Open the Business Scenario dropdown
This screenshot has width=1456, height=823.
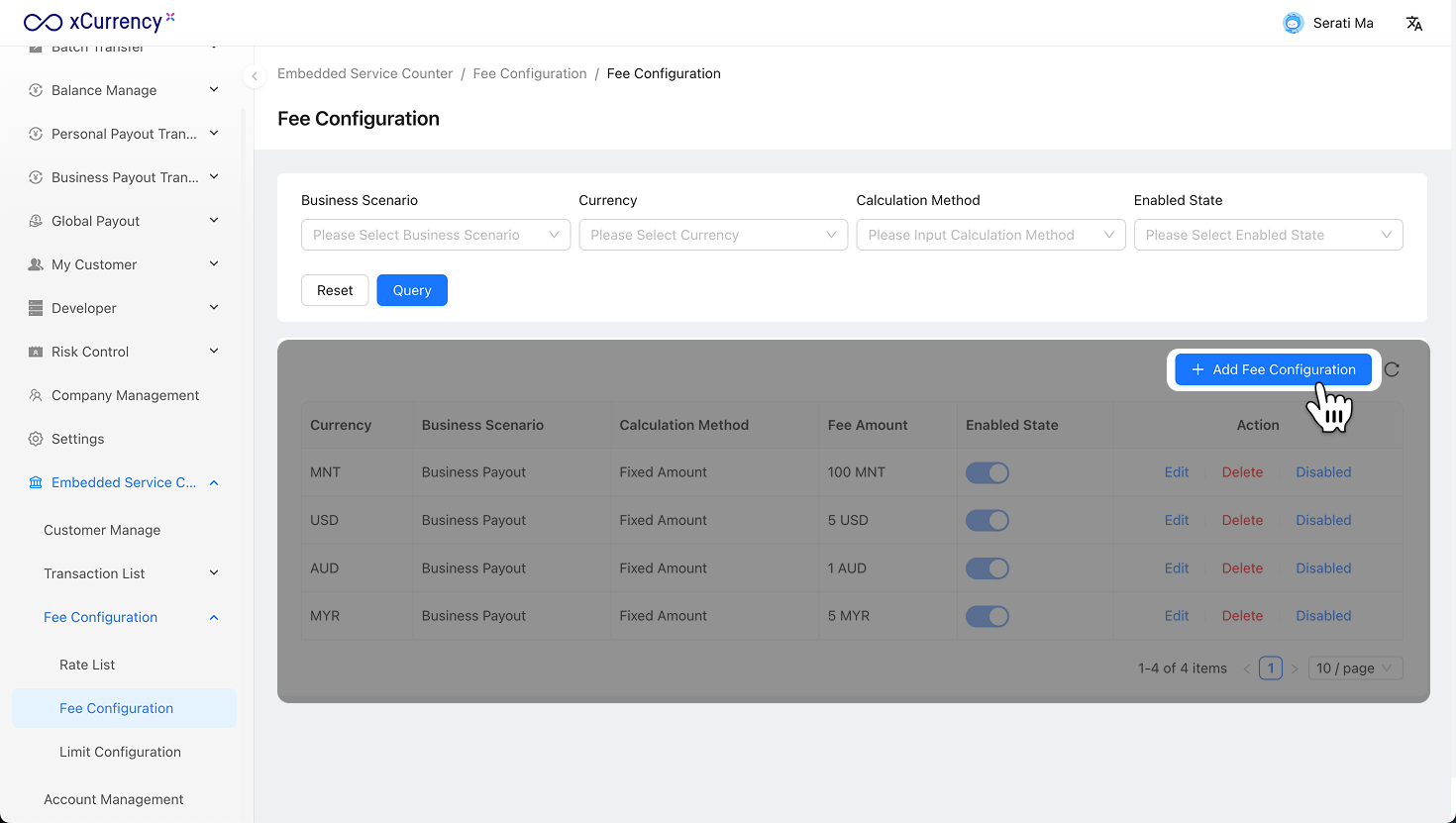[x=435, y=235]
